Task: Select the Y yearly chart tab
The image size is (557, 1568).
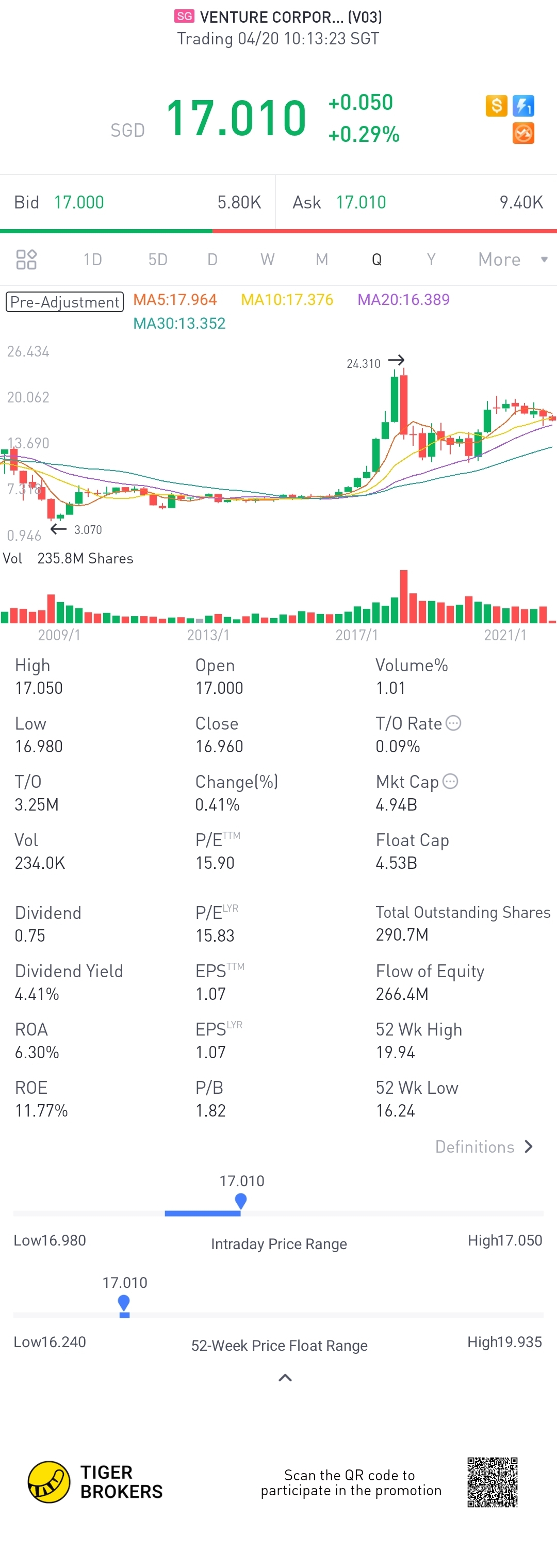Action: pos(431,260)
